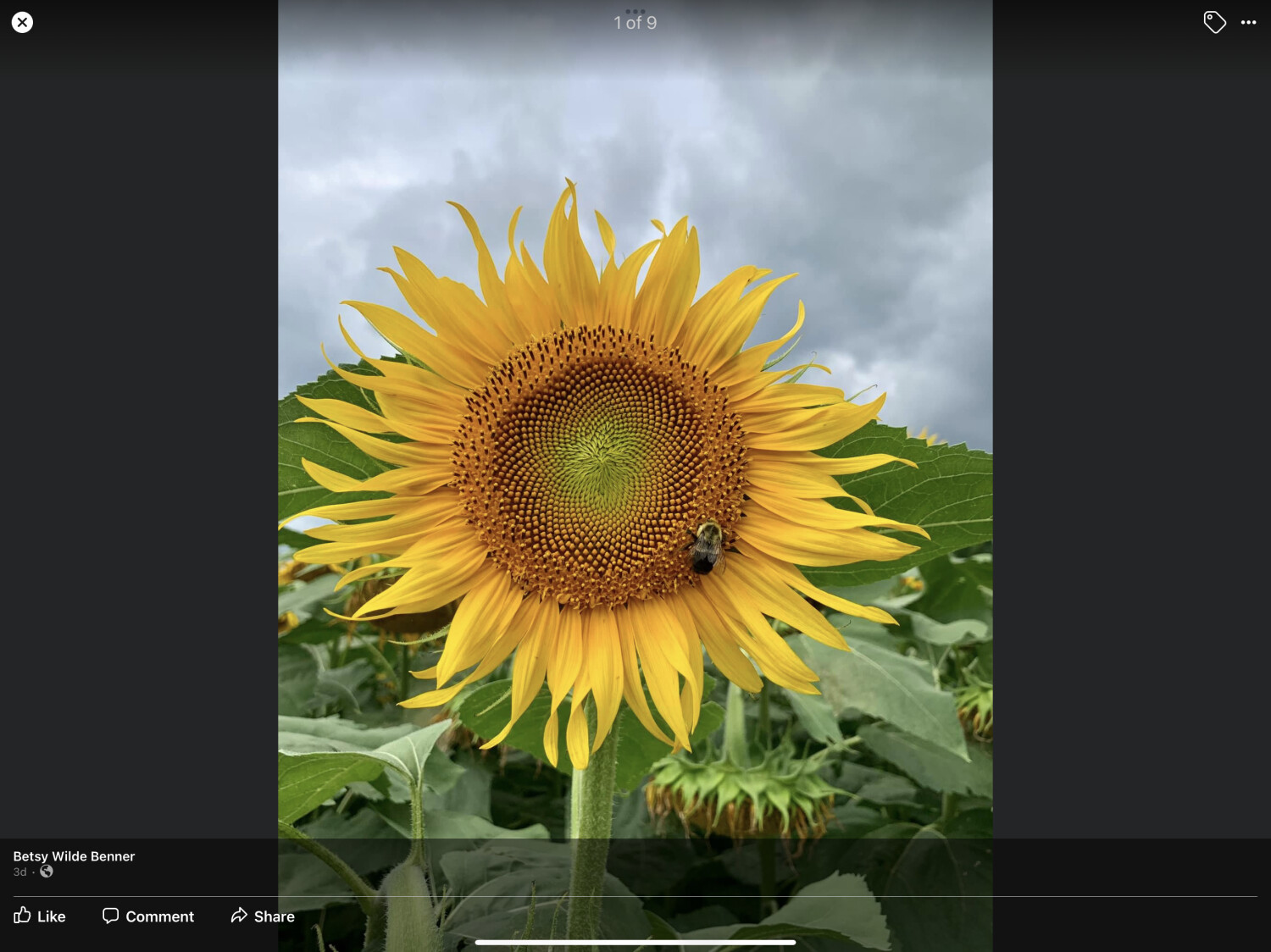This screenshot has height=952, width=1271.
Task: Click the thumbs-up Like icon
Action: pos(23,916)
